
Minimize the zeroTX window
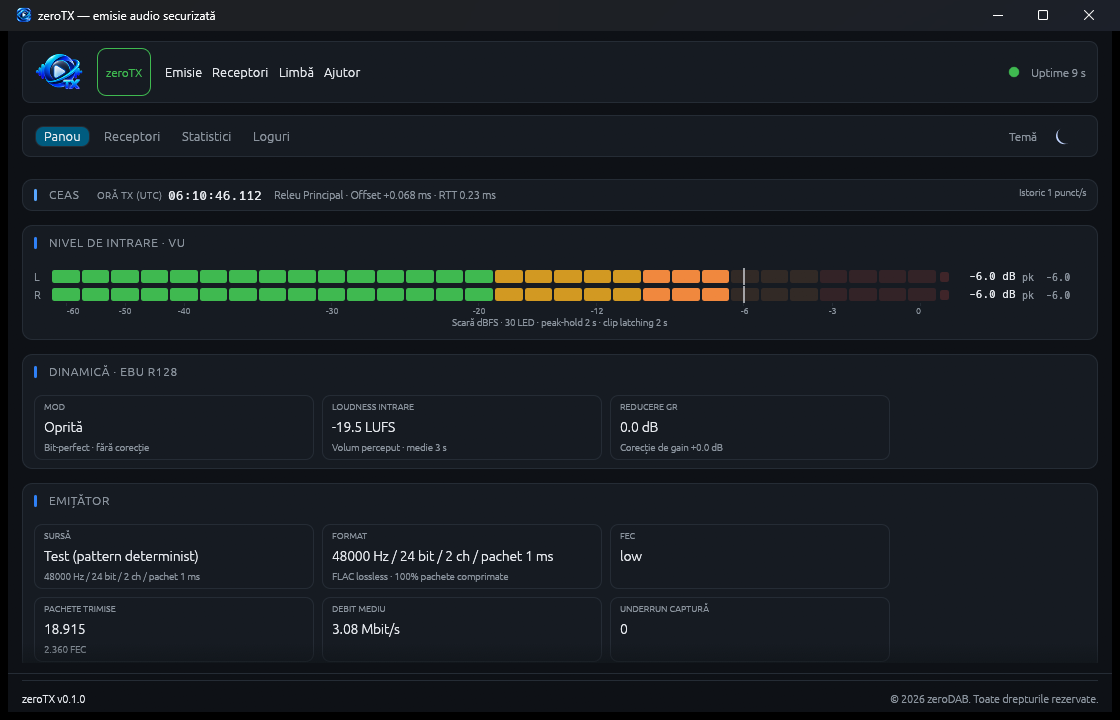point(998,15)
